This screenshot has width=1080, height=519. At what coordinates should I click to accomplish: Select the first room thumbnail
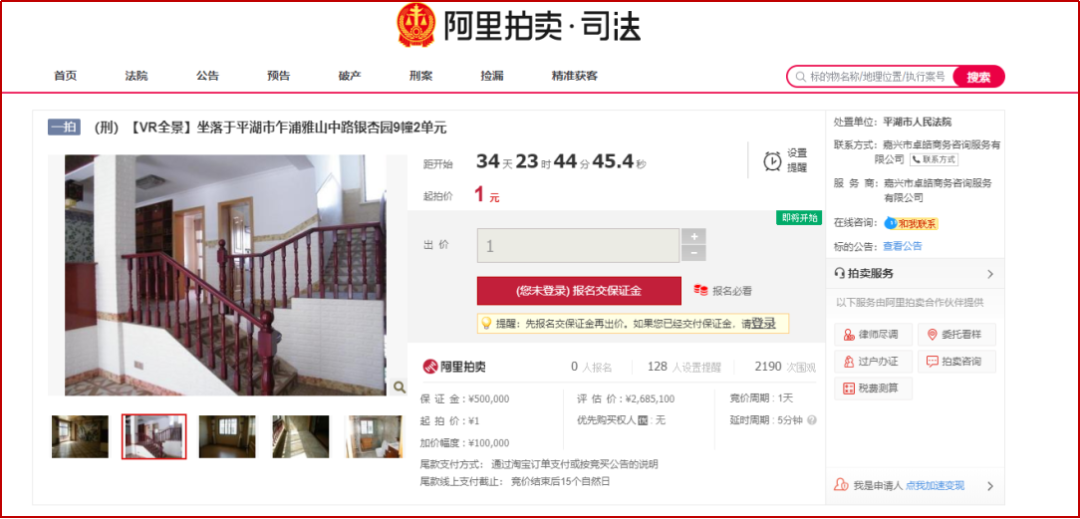[x=80, y=436]
